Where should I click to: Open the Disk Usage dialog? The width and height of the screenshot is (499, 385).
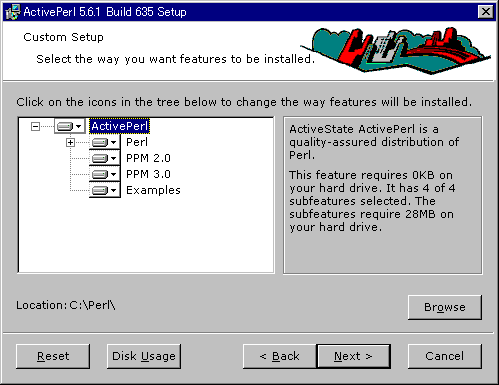(144, 356)
